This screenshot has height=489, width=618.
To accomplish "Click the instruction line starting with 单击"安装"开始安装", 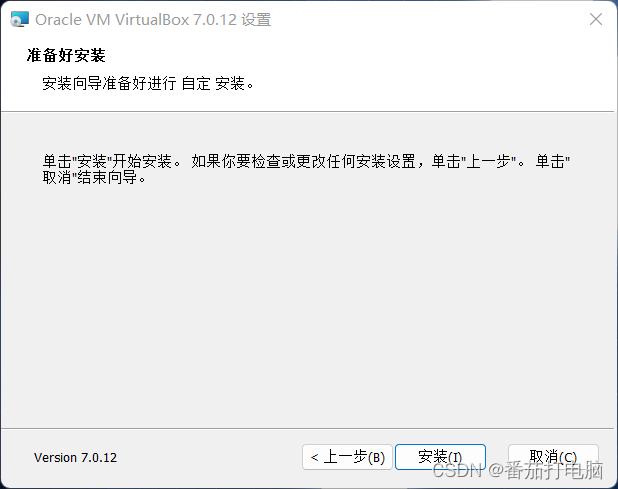I will click(x=306, y=161).
